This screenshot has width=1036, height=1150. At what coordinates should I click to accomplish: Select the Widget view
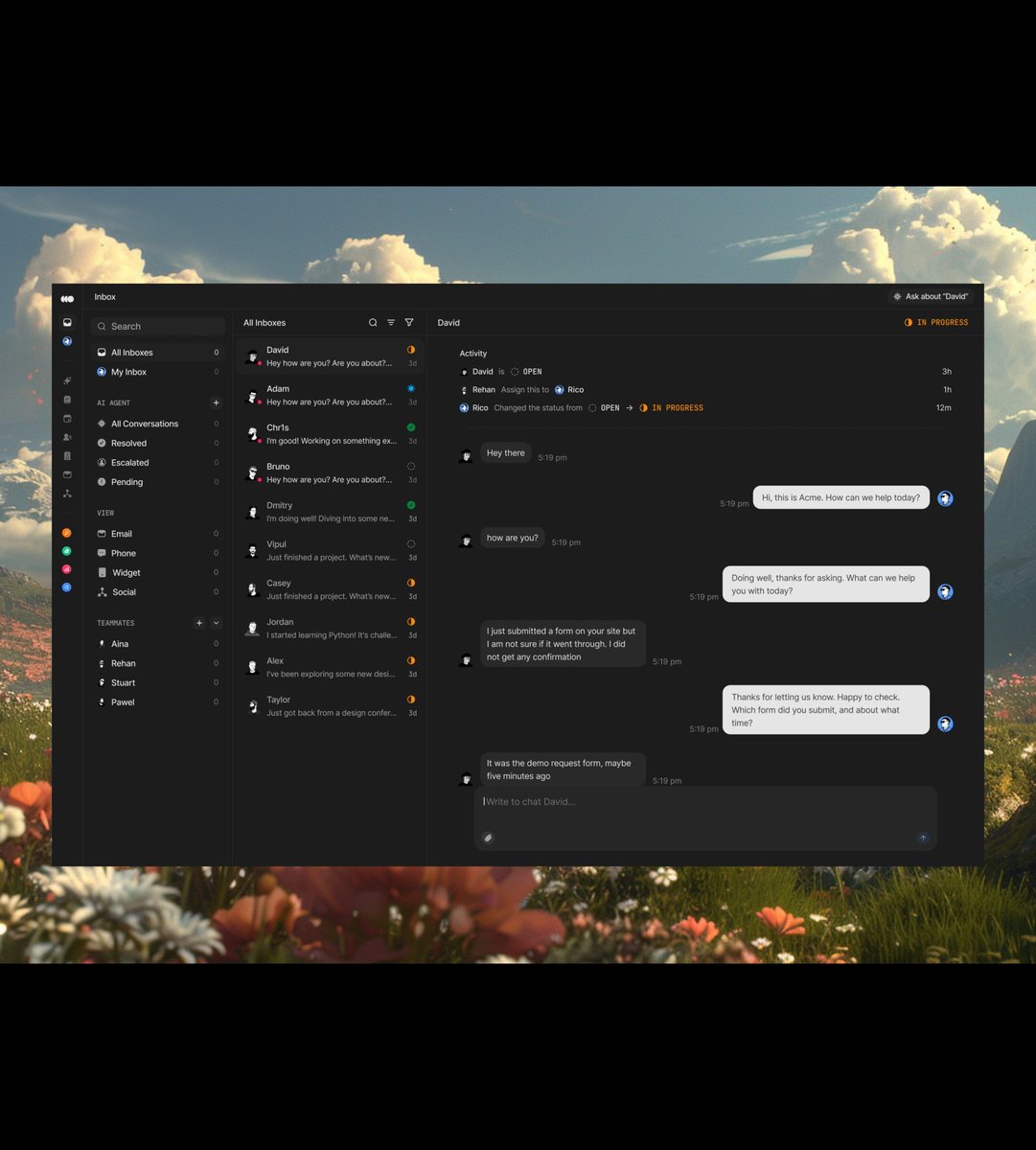158,572
